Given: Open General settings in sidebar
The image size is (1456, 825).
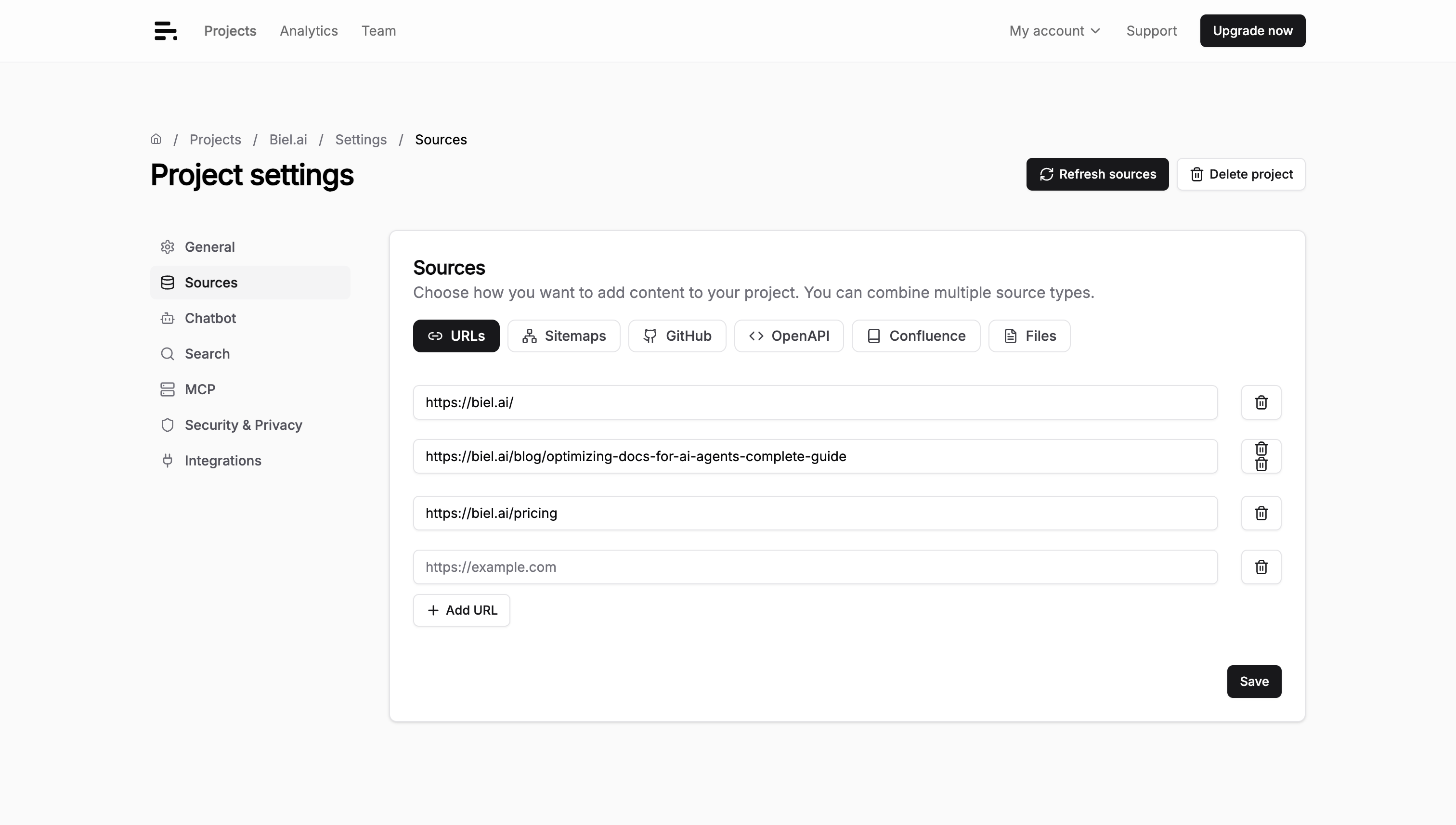Looking at the screenshot, I should (x=250, y=246).
